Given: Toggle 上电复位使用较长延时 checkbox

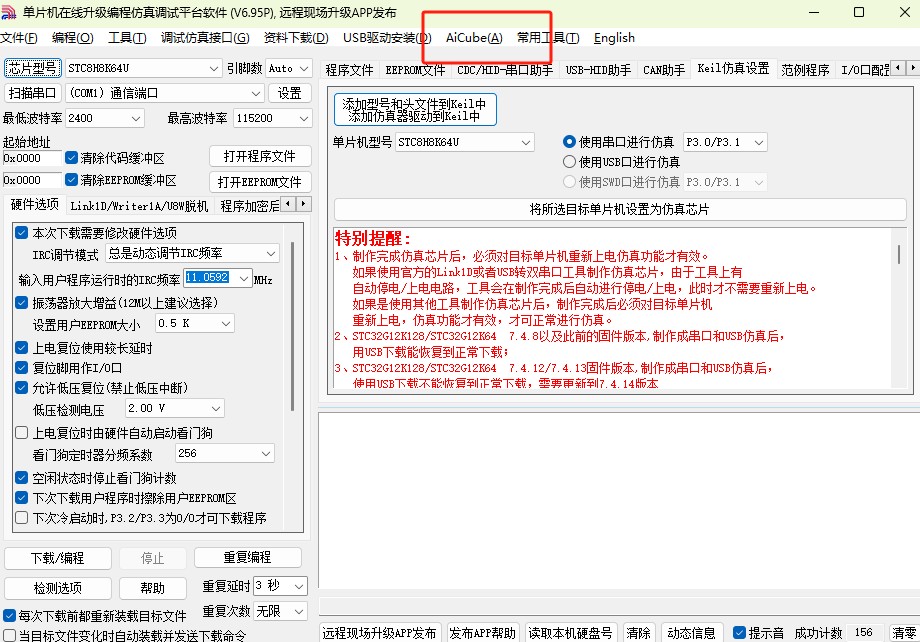Looking at the screenshot, I should click(x=22, y=347).
